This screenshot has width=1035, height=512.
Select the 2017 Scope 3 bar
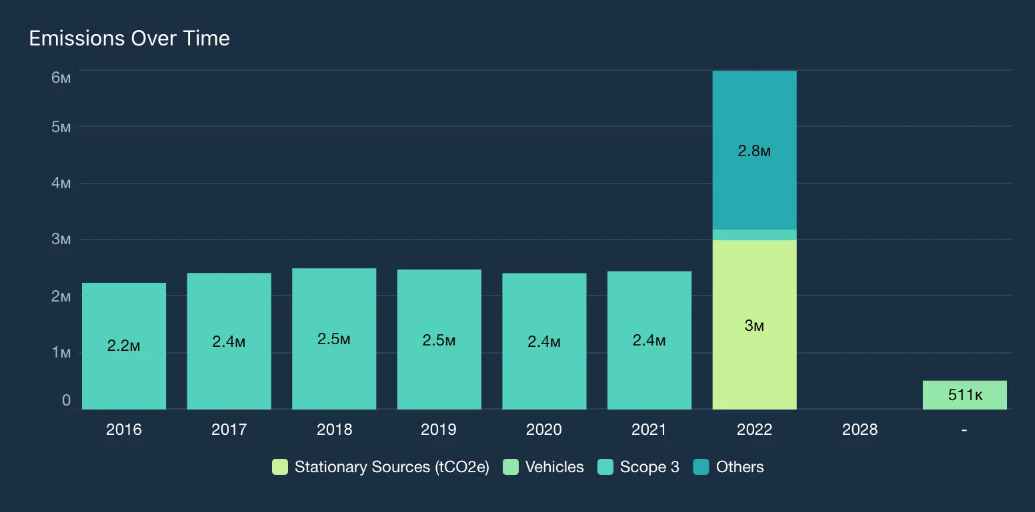(x=229, y=341)
